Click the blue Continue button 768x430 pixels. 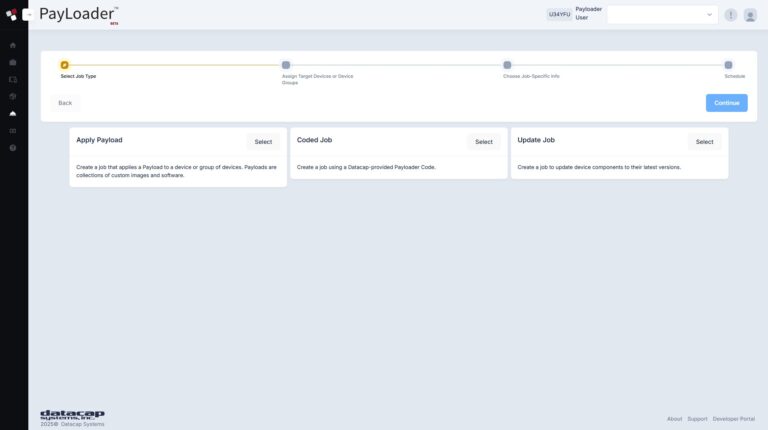point(726,103)
